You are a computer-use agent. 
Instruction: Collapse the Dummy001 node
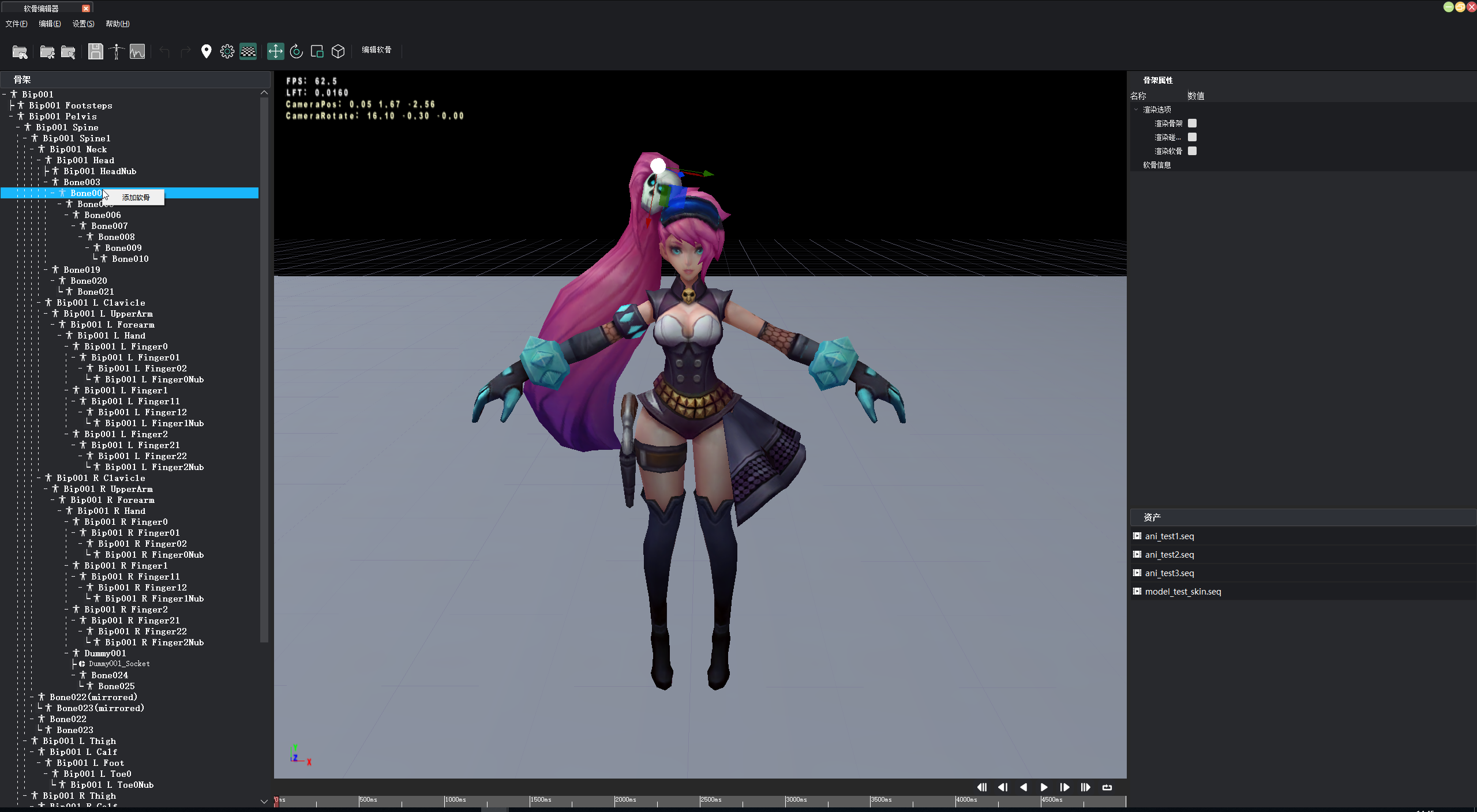coord(66,653)
